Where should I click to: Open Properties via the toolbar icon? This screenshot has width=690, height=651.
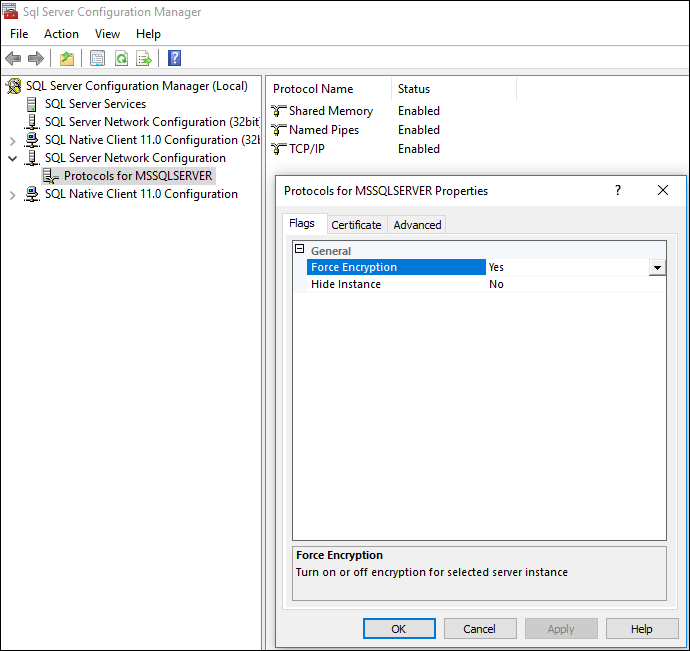pyautogui.click(x=97, y=58)
